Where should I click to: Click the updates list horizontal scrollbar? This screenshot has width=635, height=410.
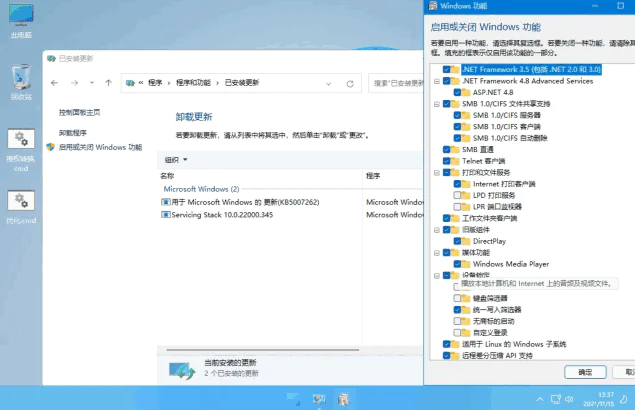click(x=262, y=350)
